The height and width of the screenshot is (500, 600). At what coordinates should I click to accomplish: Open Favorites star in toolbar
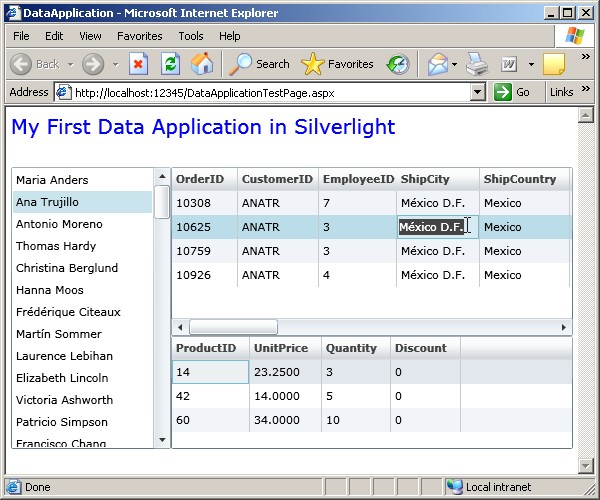pyautogui.click(x=313, y=64)
